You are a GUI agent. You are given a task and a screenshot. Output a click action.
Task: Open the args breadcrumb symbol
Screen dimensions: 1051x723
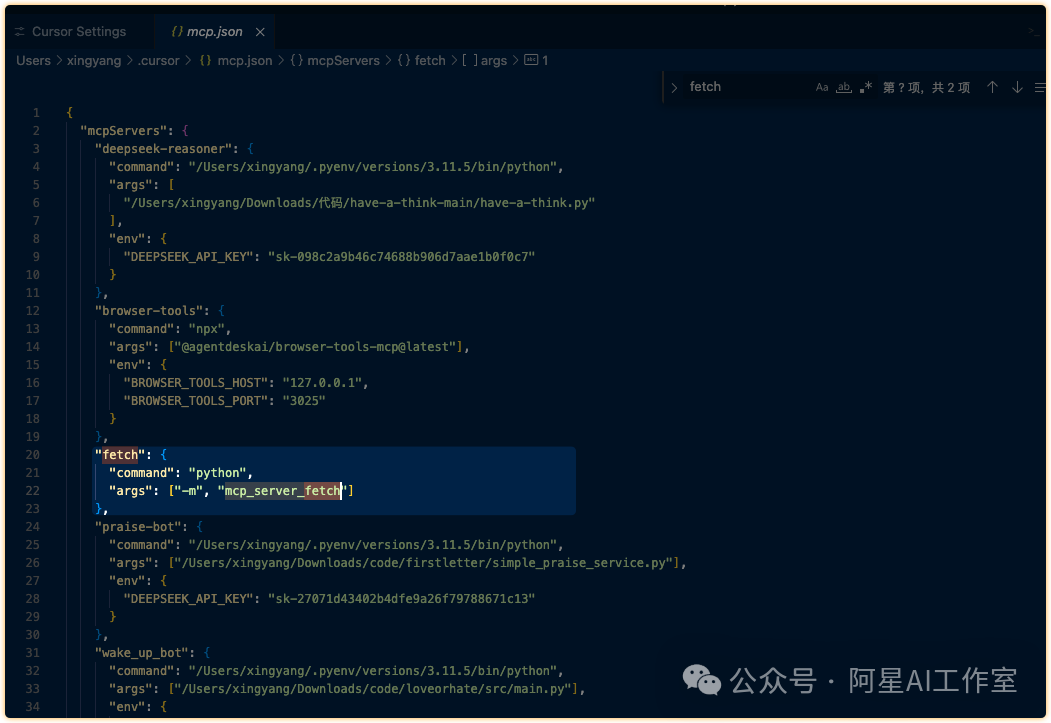click(x=485, y=60)
